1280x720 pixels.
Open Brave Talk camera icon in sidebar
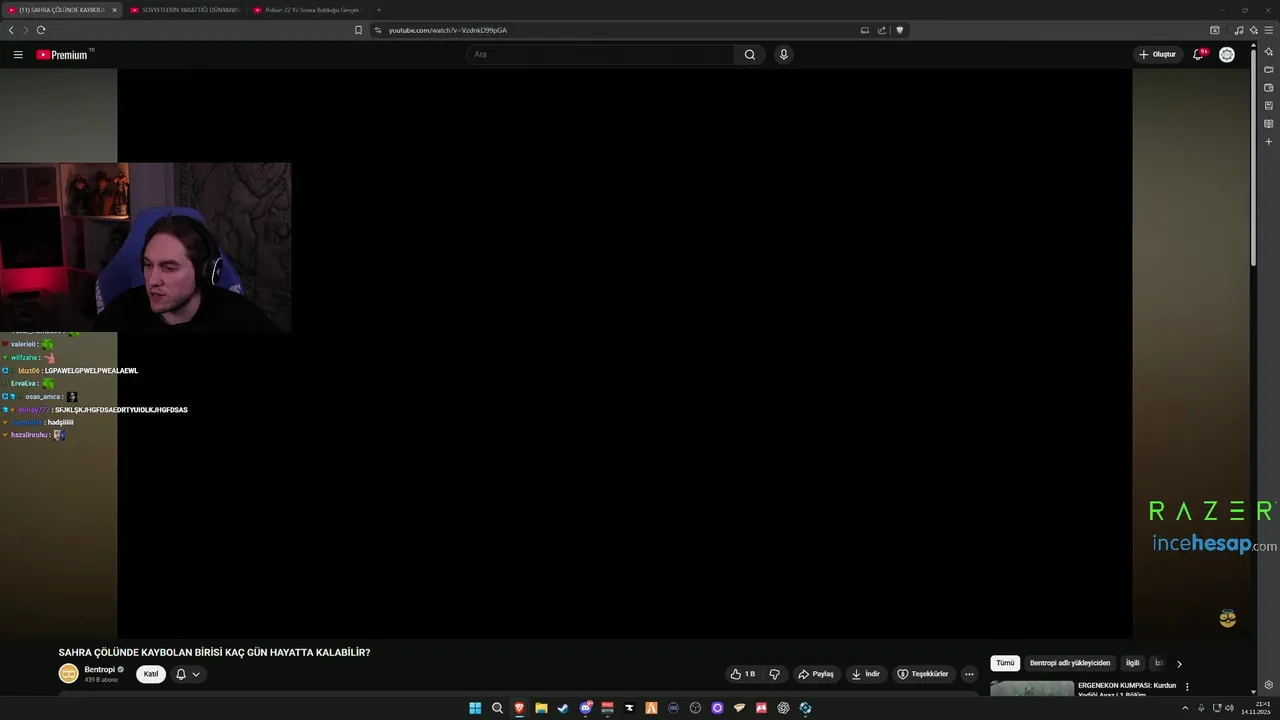(1269, 69)
